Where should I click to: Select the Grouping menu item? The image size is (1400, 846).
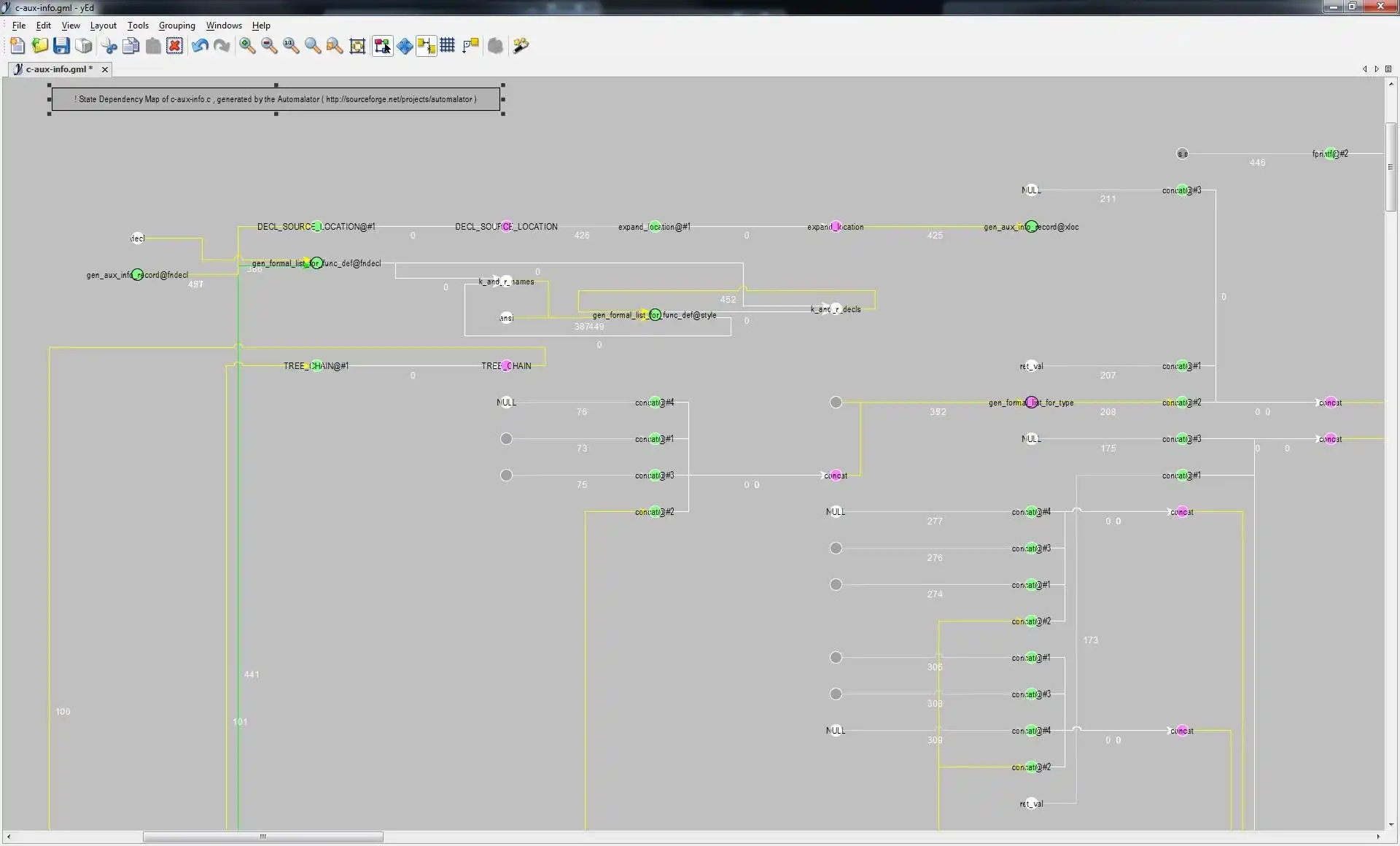(x=177, y=25)
